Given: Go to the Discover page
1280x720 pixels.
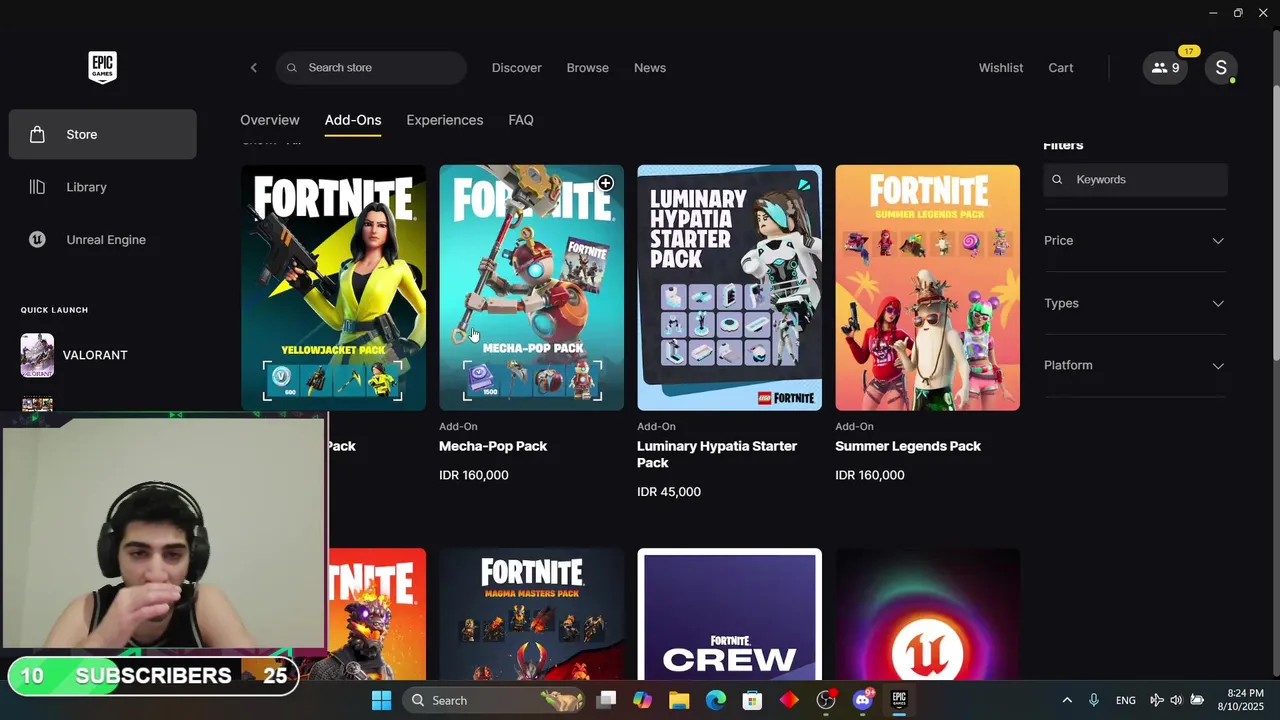Looking at the screenshot, I should 517,68.
